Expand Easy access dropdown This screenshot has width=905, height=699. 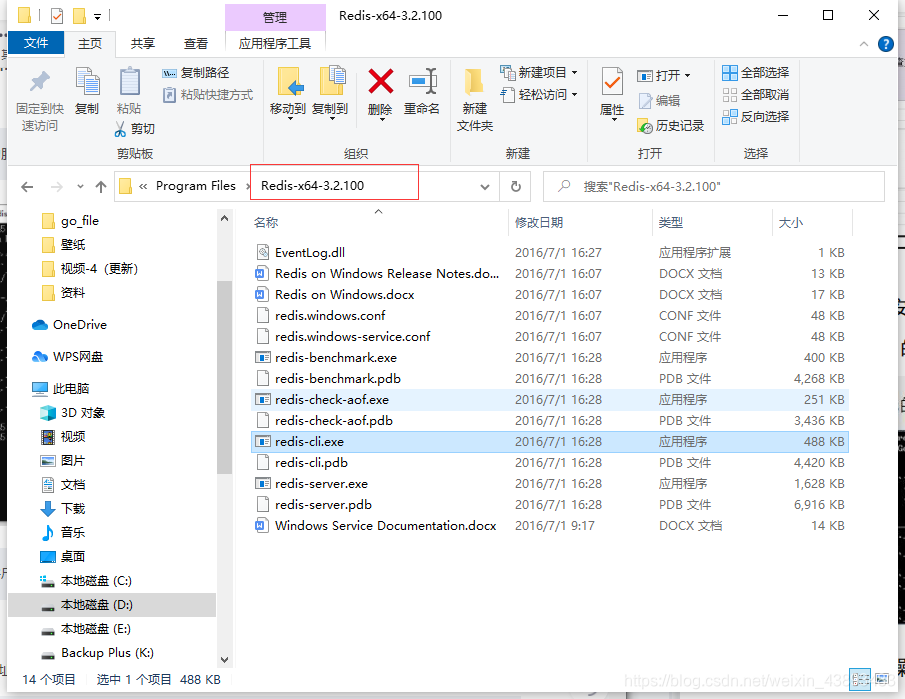(x=539, y=95)
